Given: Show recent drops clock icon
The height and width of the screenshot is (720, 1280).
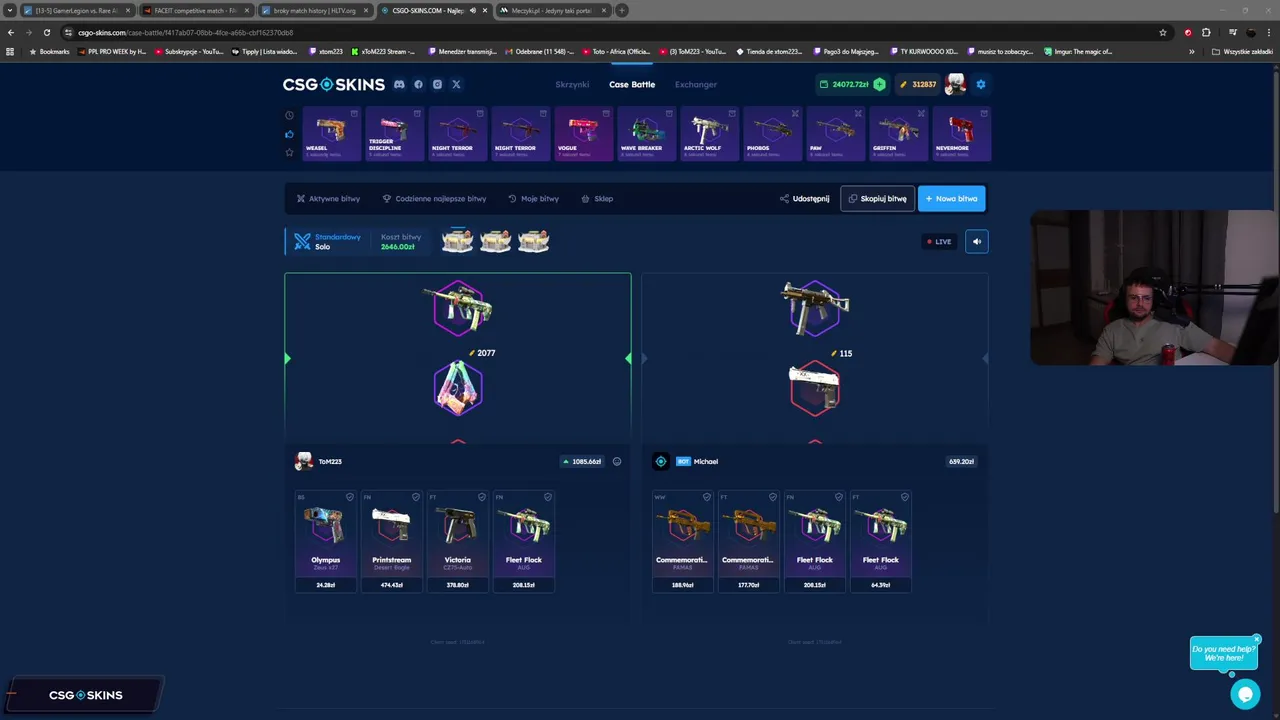Looking at the screenshot, I should 289,115.
